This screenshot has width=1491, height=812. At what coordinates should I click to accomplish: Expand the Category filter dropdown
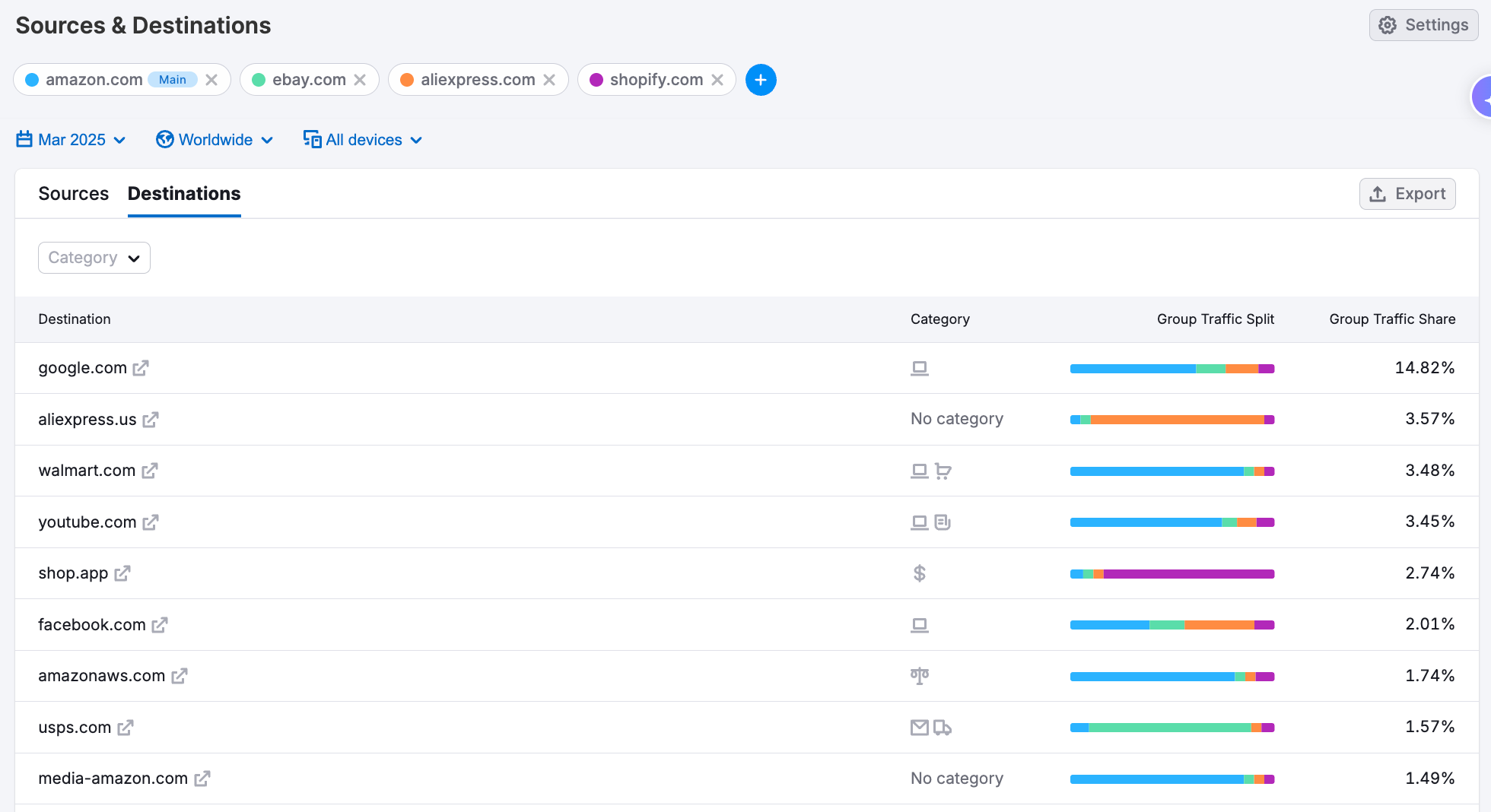click(94, 258)
